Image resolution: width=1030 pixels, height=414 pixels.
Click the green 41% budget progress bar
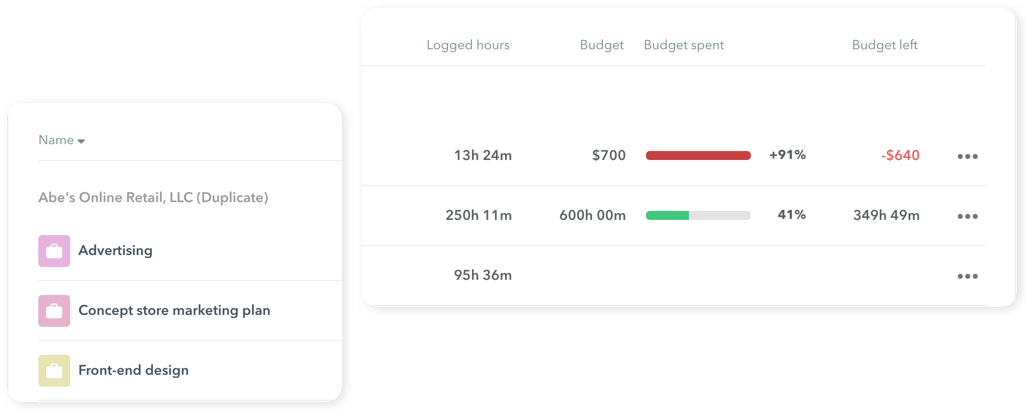(x=698, y=215)
